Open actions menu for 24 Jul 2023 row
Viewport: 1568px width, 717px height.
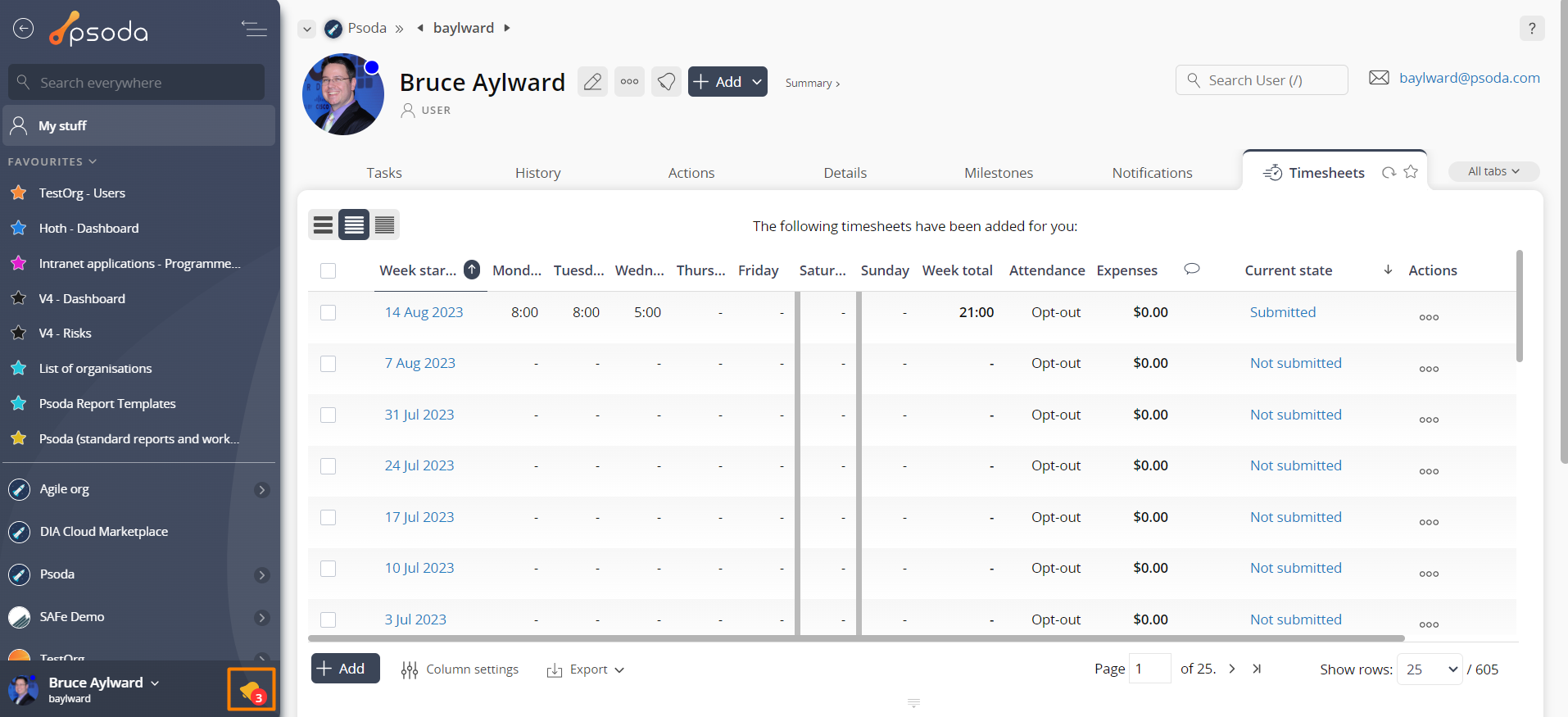click(x=1429, y=471)
